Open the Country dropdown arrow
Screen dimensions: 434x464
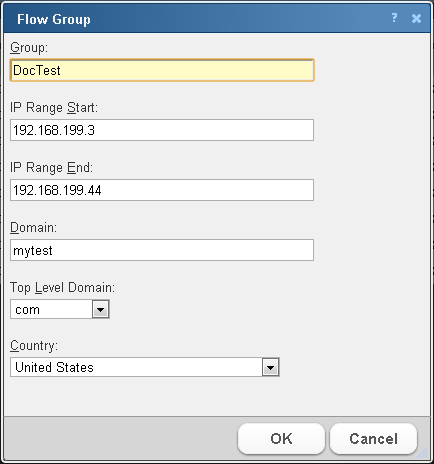tap(270, 368)
